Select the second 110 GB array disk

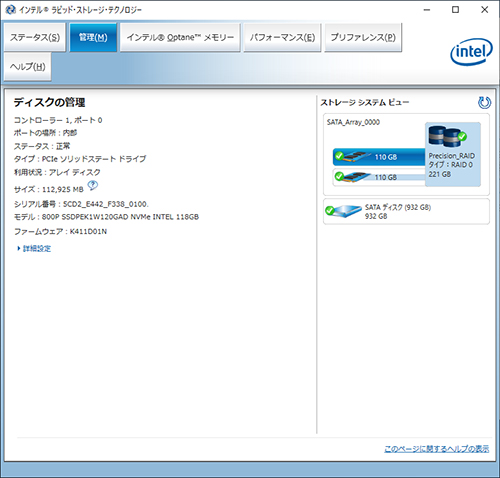click(379, 177)
